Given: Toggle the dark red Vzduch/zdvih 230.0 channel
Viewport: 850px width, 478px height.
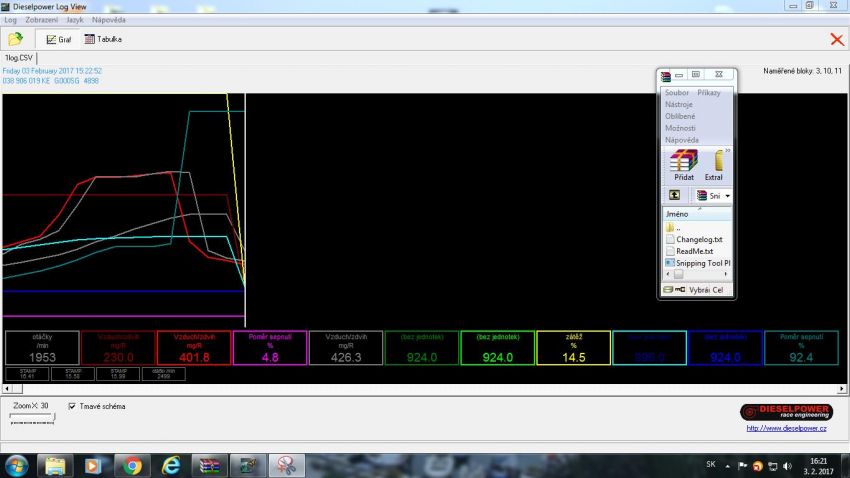Looking at the screenshot, I should (x=118, y=348).
